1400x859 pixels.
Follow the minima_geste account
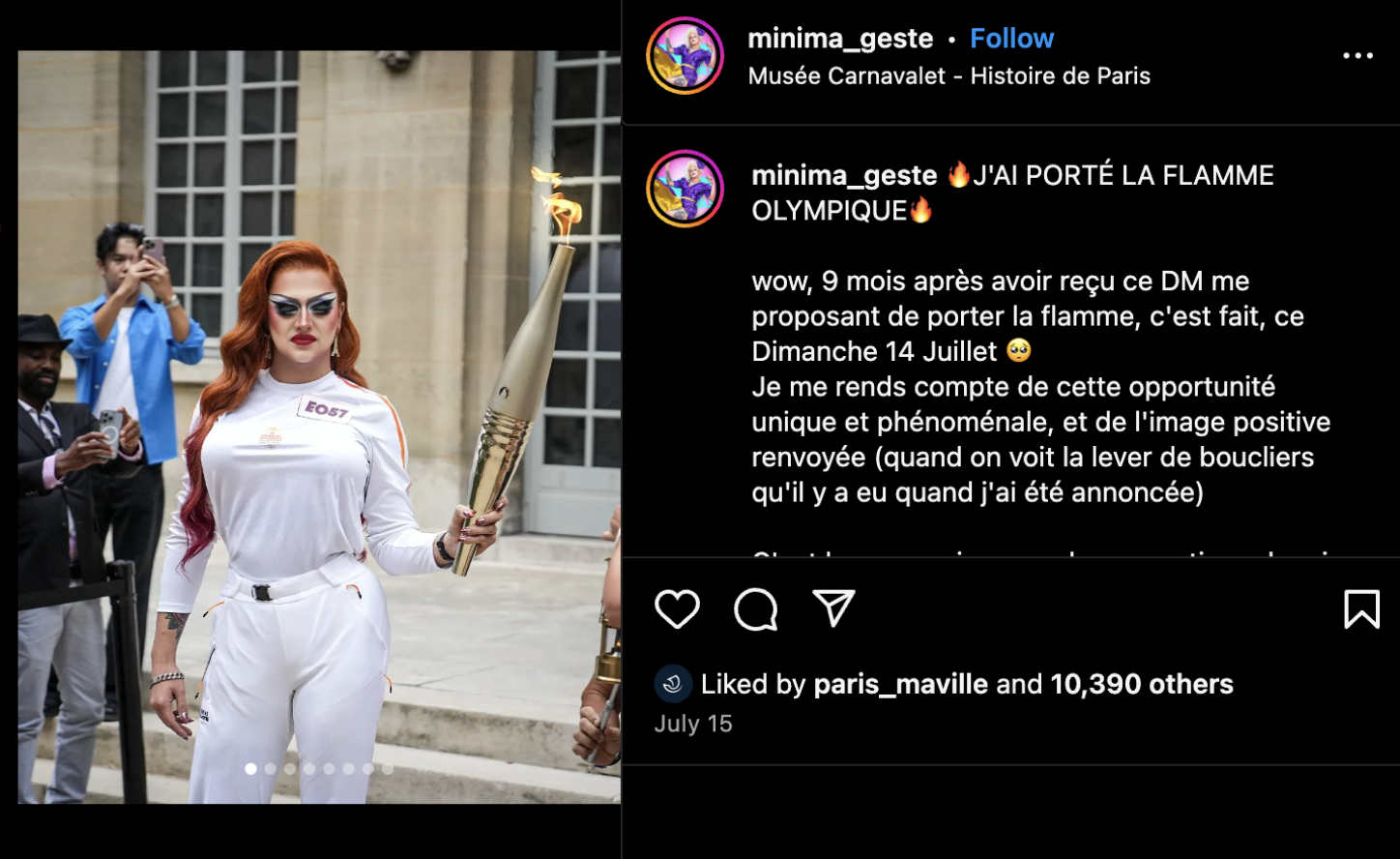[x=1011, y=39]
